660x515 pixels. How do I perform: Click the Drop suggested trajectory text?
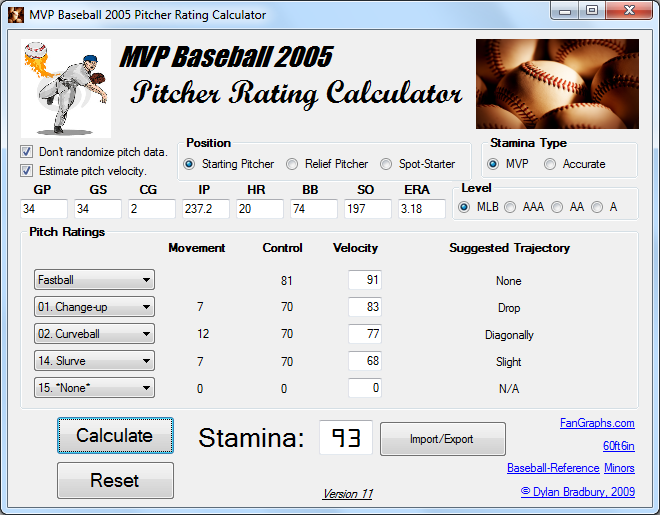click(x=509, y=308)
